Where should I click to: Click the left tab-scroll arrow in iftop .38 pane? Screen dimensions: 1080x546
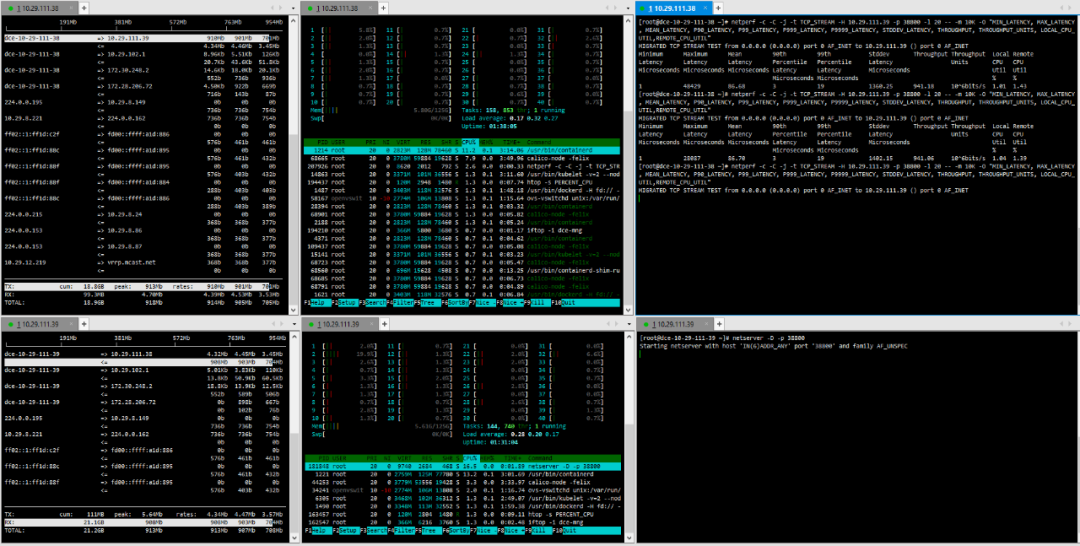(x=271, y=8)
